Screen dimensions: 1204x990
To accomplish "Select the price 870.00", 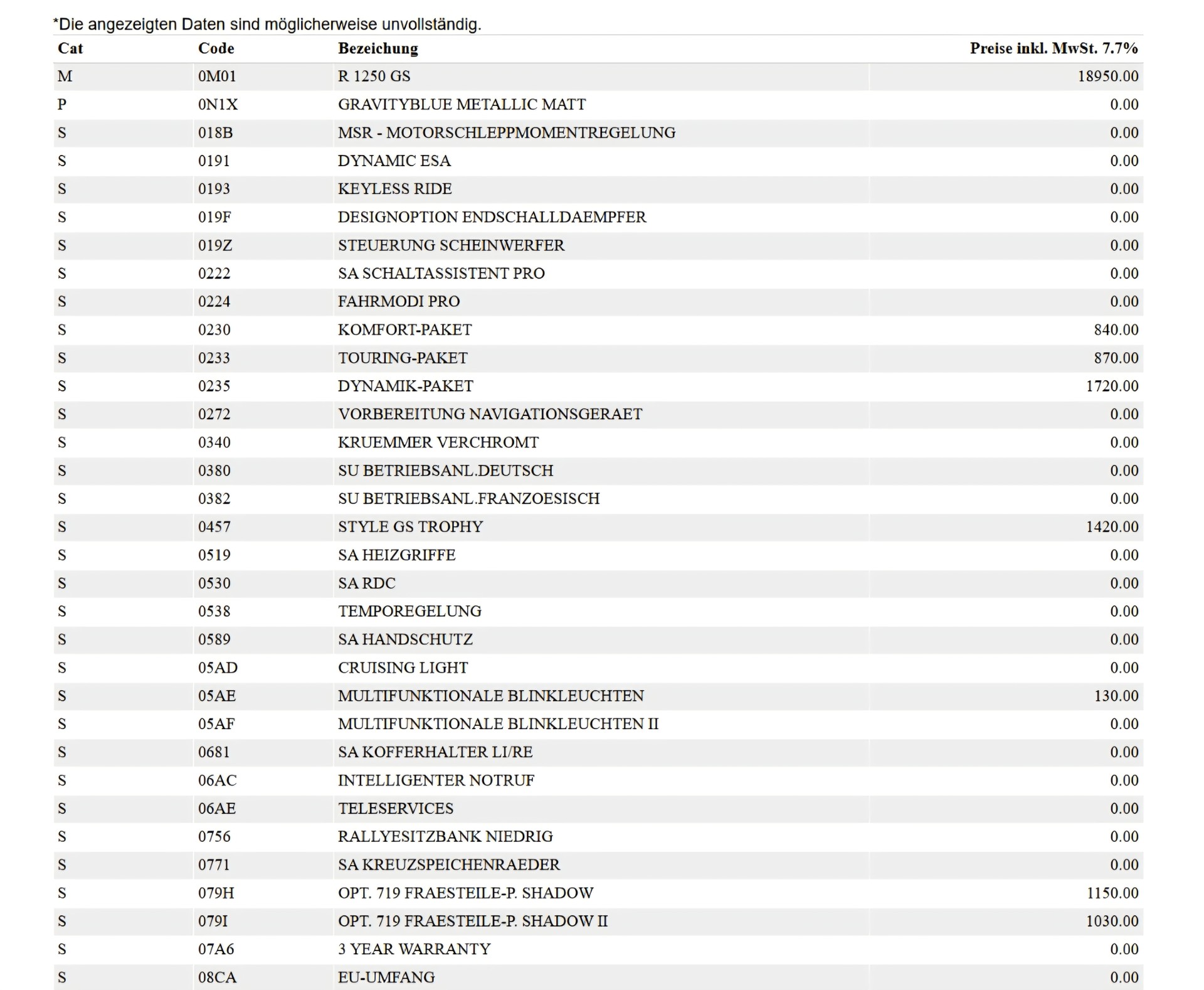I will coord(1116,358).
